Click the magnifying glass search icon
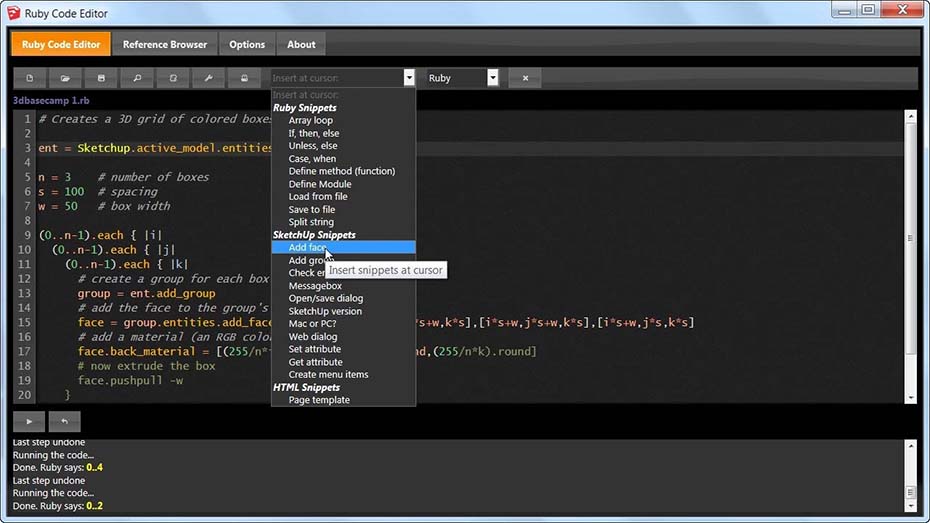Image resolution: width=930 pixels, height=523 pixels. tap(137, 78)
